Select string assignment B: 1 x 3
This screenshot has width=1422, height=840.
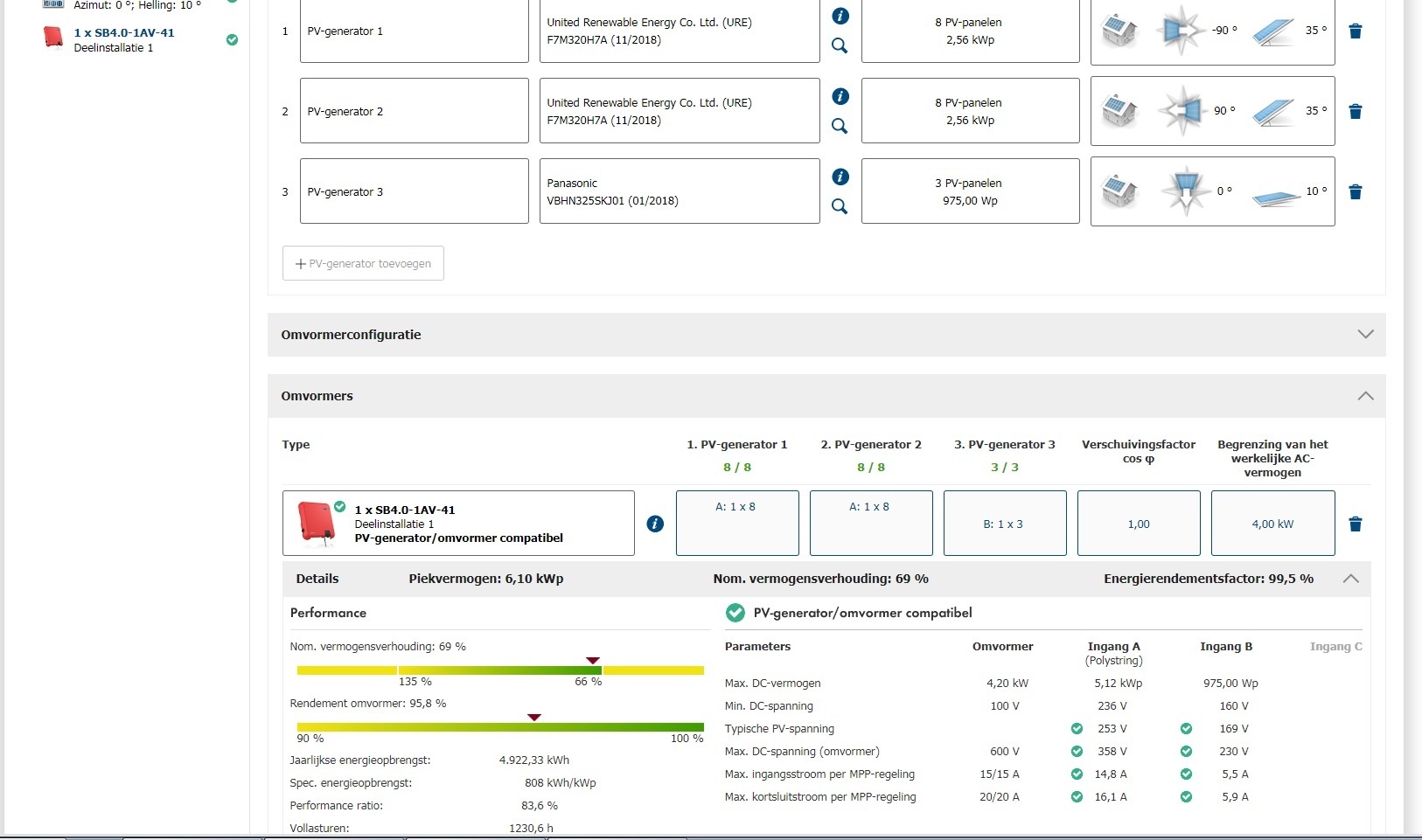(x=1004, y=524)
